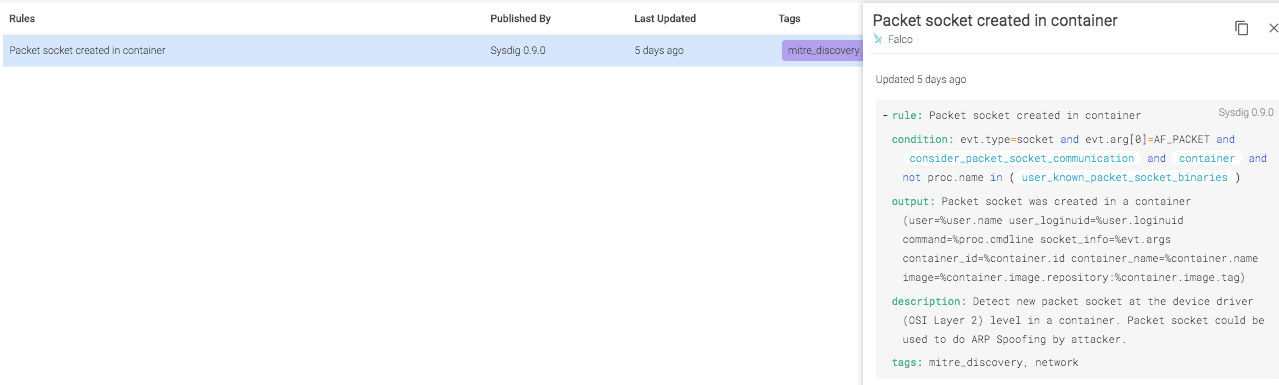Click the Sysdig 0.9.0 label in code block

[1246, 112]
